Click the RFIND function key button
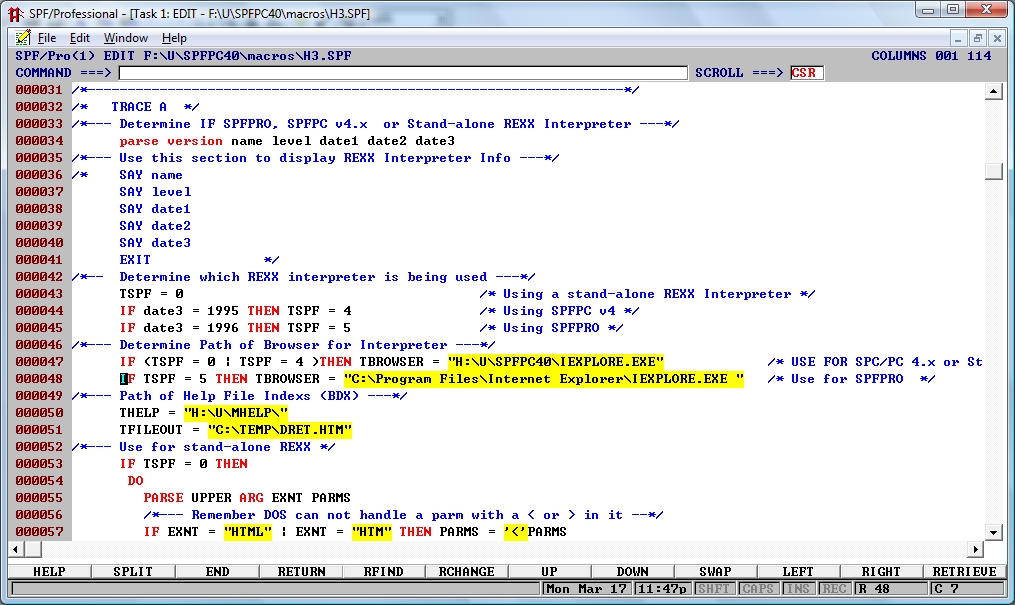 (383, 571)
